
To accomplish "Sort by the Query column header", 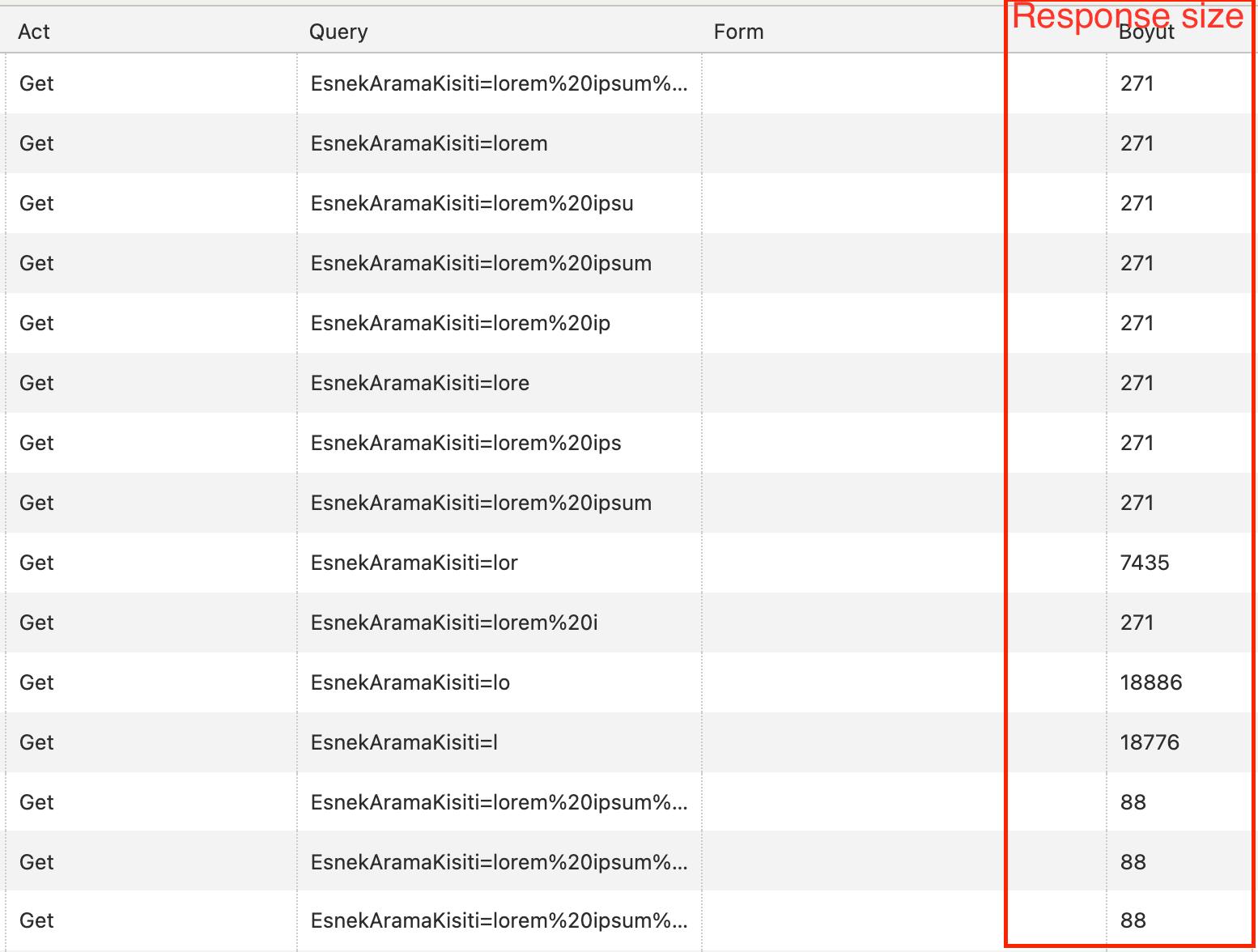I will (x=338, y=32).
